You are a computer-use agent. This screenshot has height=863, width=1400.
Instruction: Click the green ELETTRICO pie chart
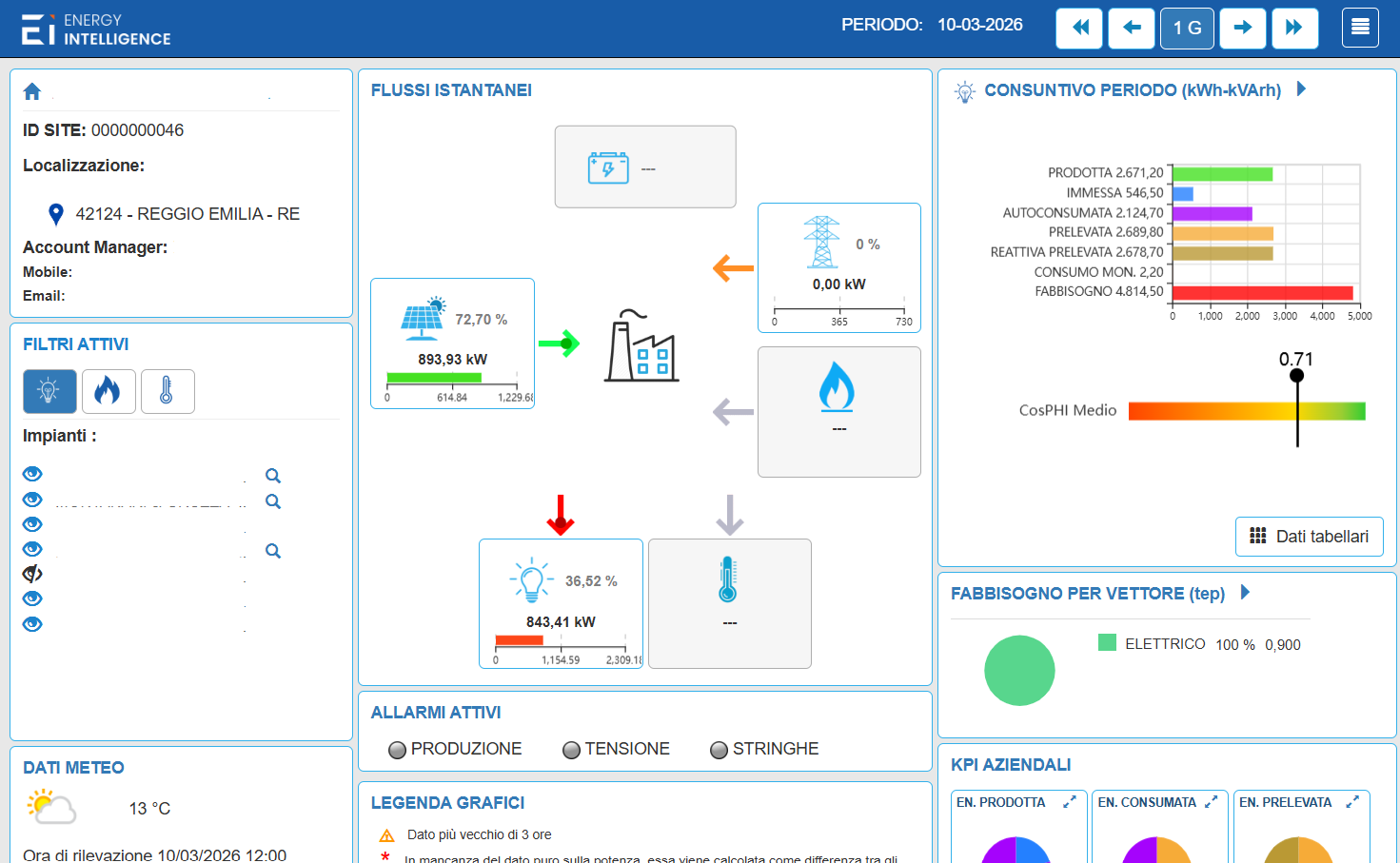1019,671
